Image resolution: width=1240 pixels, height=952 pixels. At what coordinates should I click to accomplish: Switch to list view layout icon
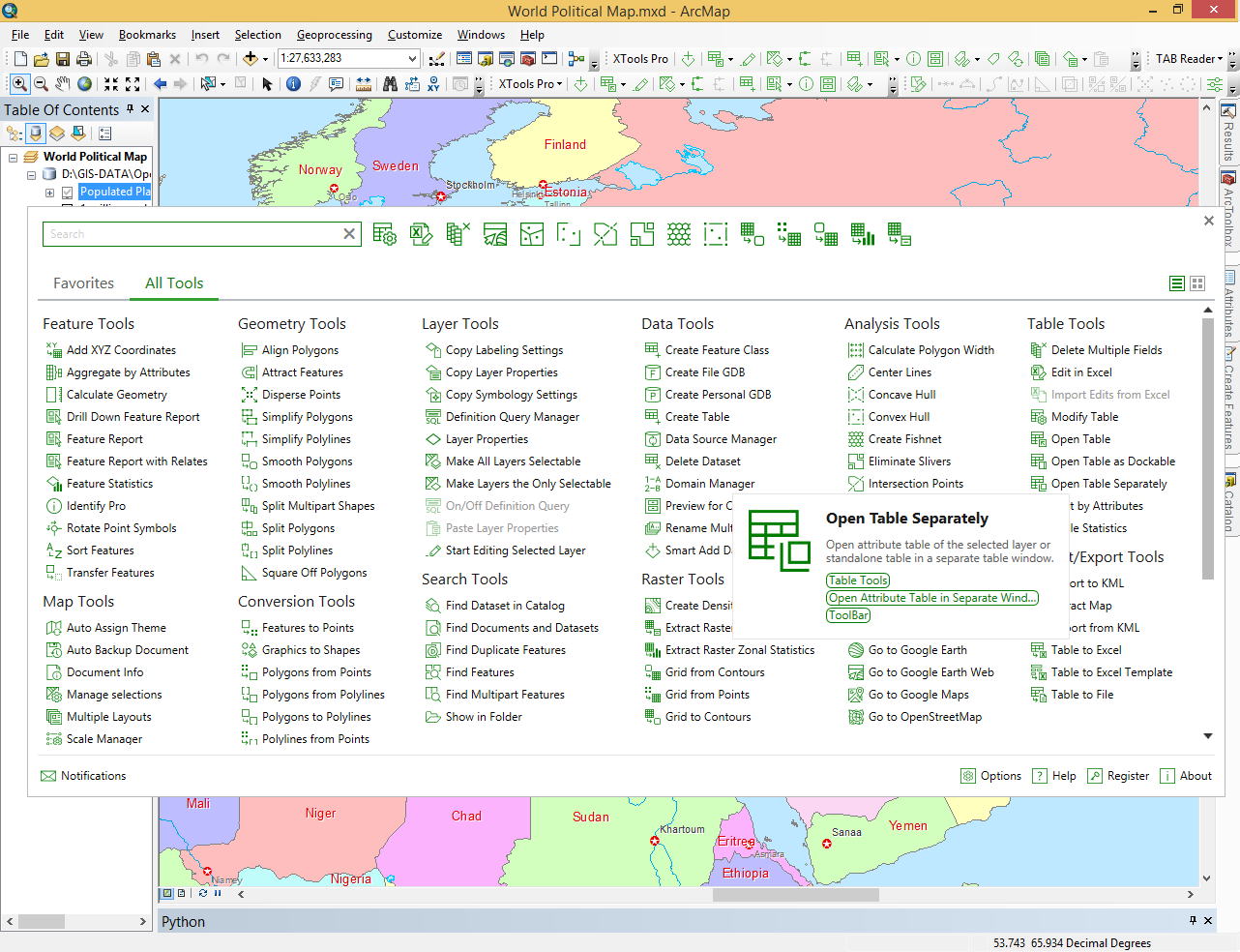(1177, 283)
